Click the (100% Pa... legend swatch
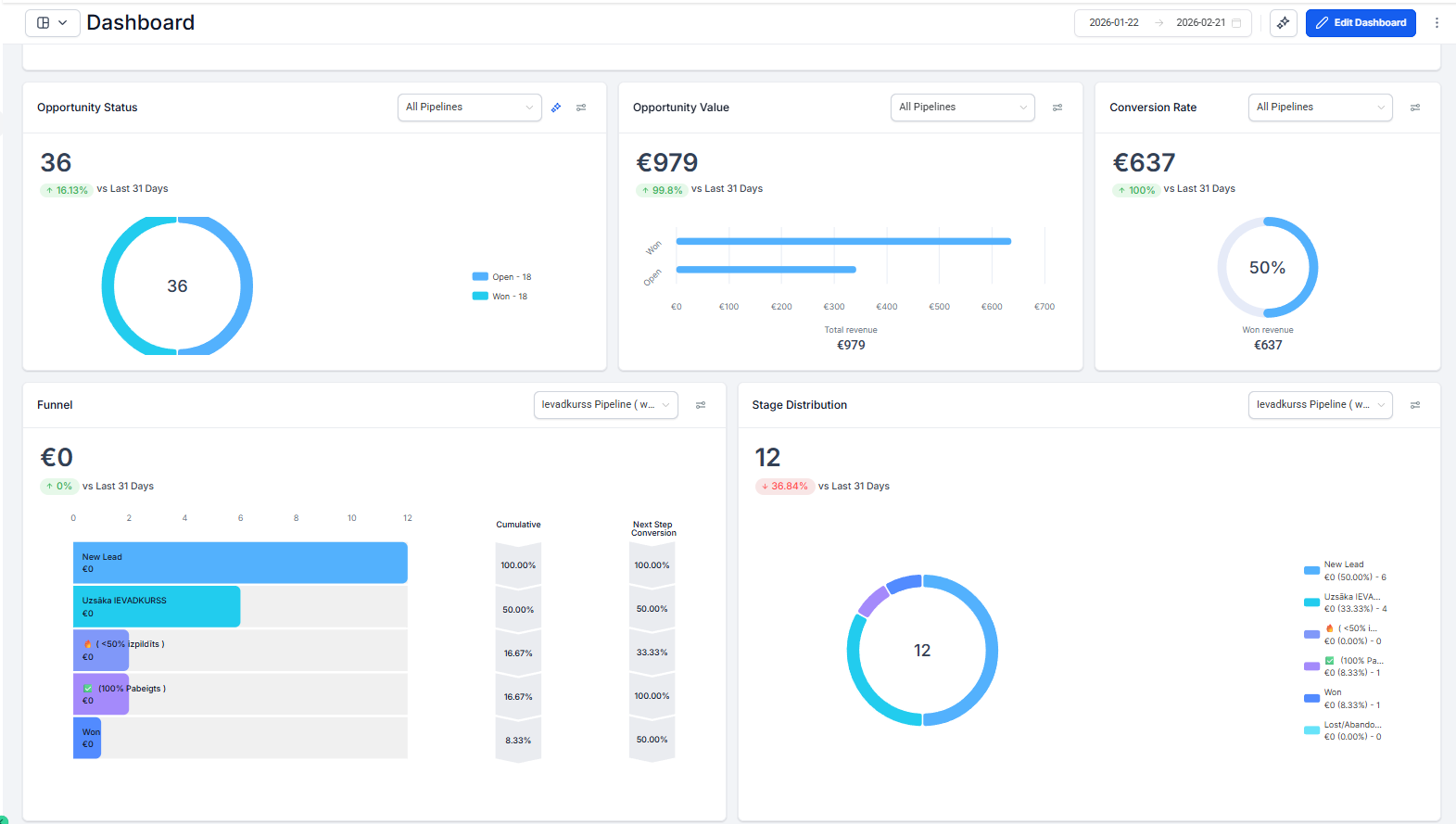This screenshot has width=1456, height=824. pos(1311,666)
